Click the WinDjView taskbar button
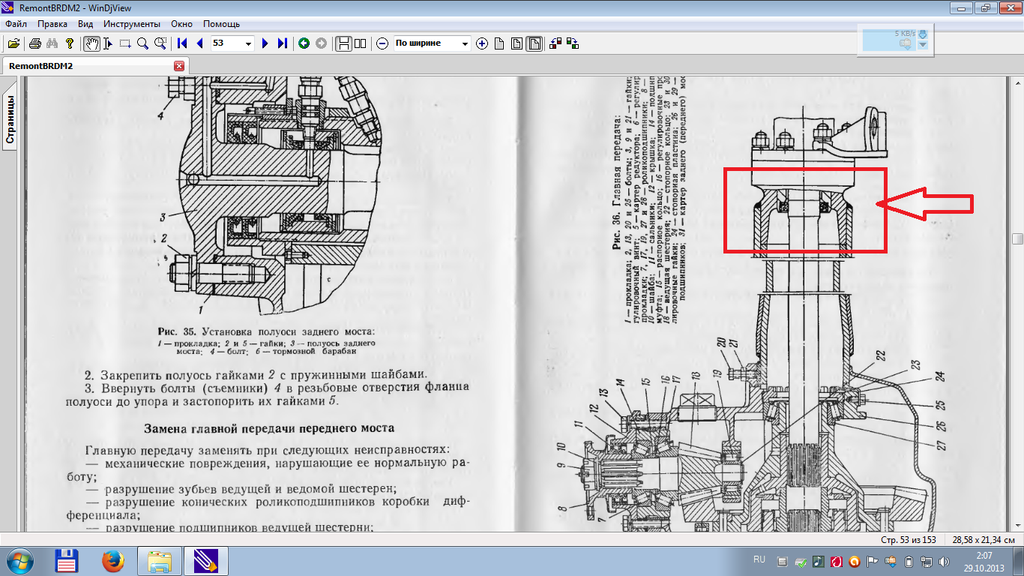The width and height of the screenshot is (1024, 576). pyautogui.click(x=206, y=561)
